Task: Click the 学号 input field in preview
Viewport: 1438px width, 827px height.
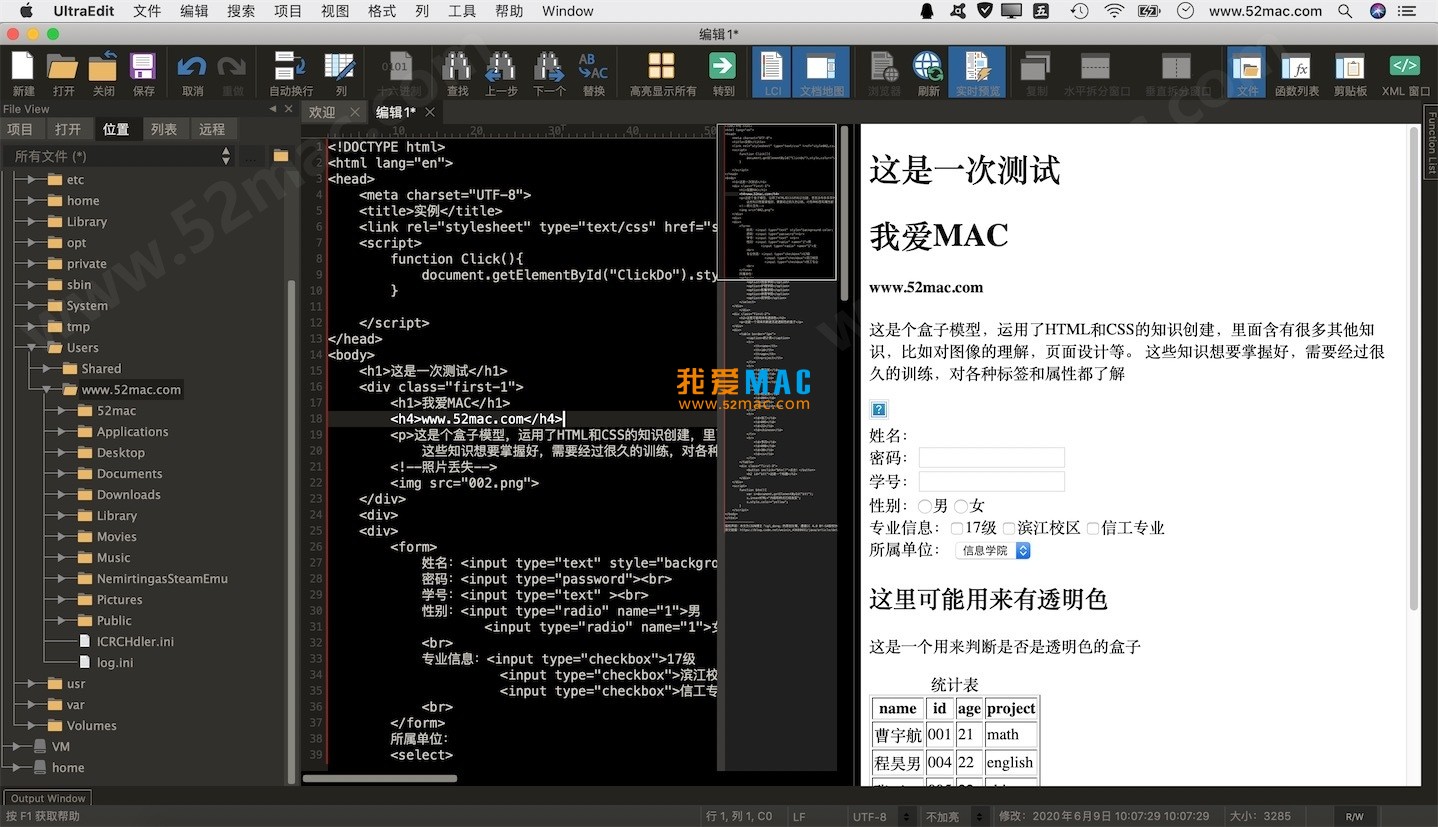Action: pos(991,482)
